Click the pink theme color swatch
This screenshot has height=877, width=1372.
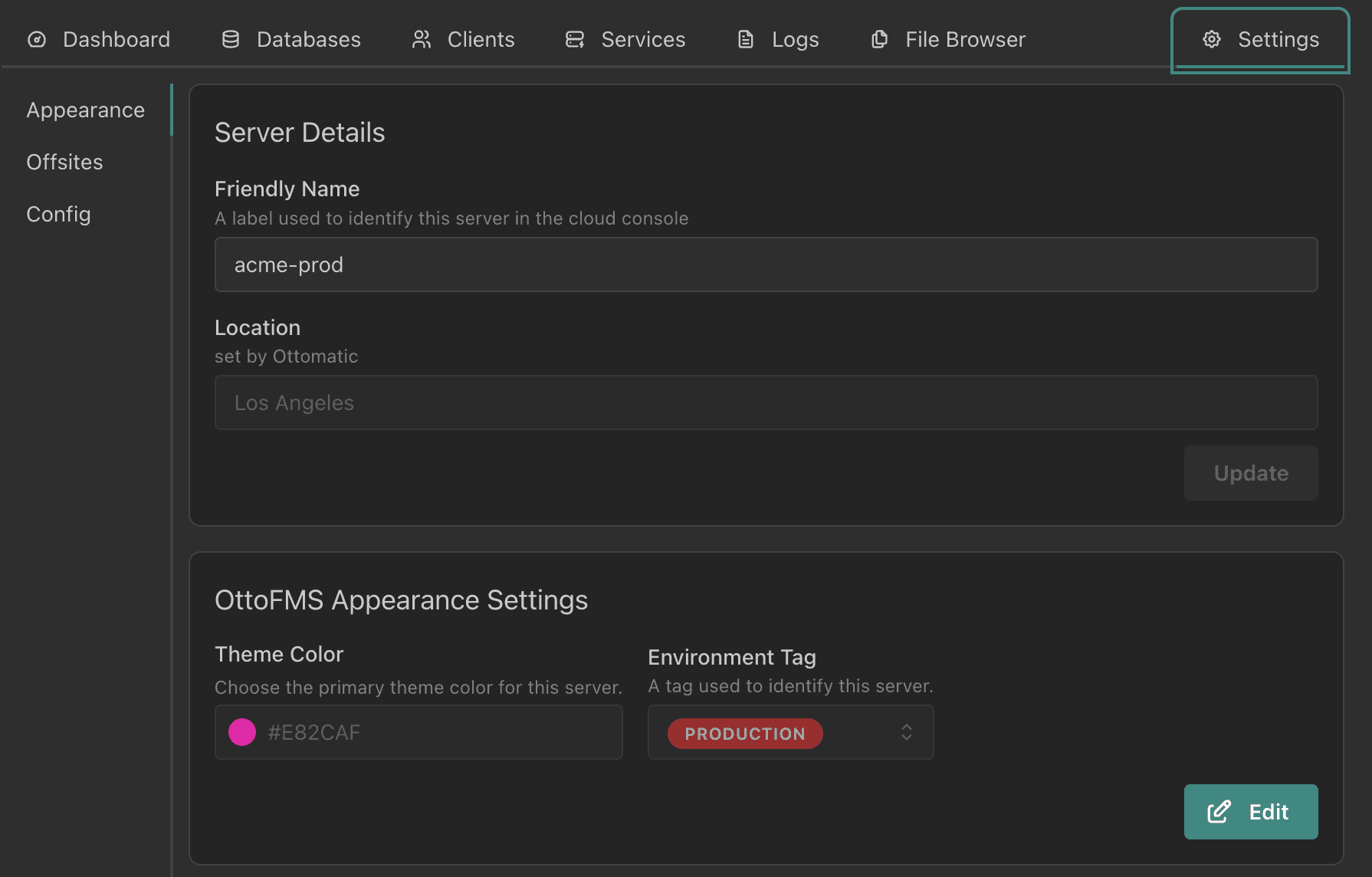242,733
